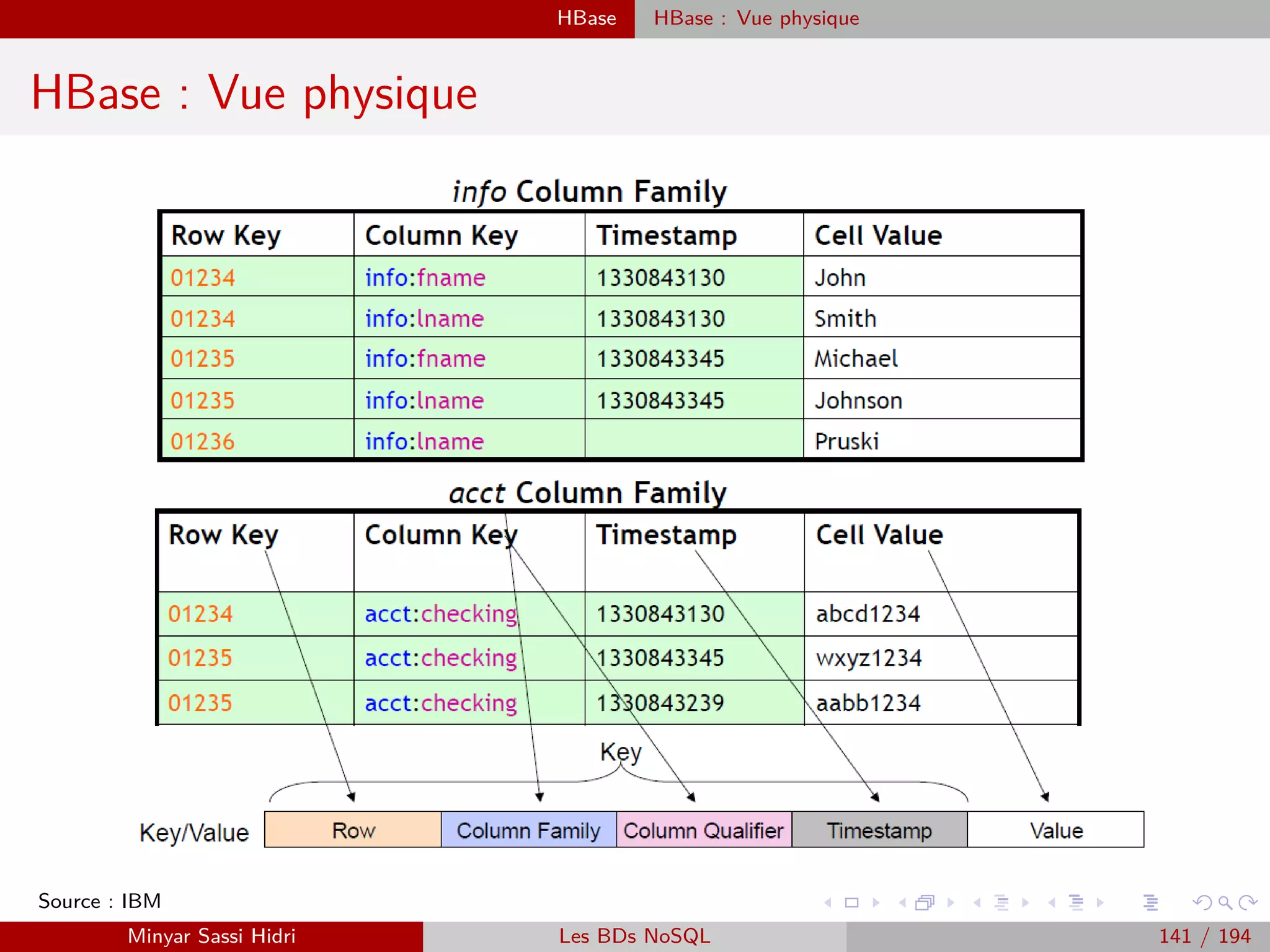
Task: Click the 'Cell Value' header in the acct table
Action: pyautogui.click(x=879, y=535)
